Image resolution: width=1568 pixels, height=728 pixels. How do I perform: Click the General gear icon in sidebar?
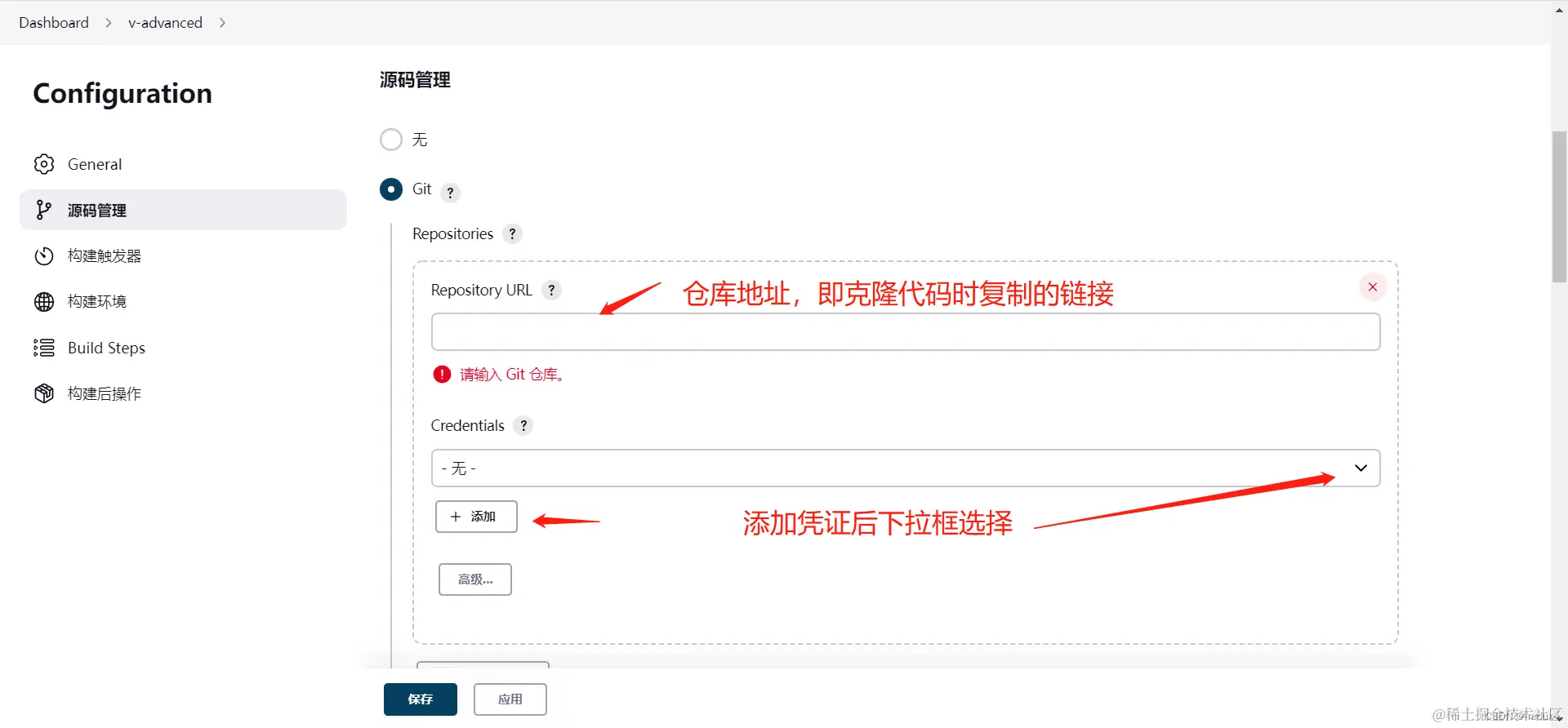point(44,164)
